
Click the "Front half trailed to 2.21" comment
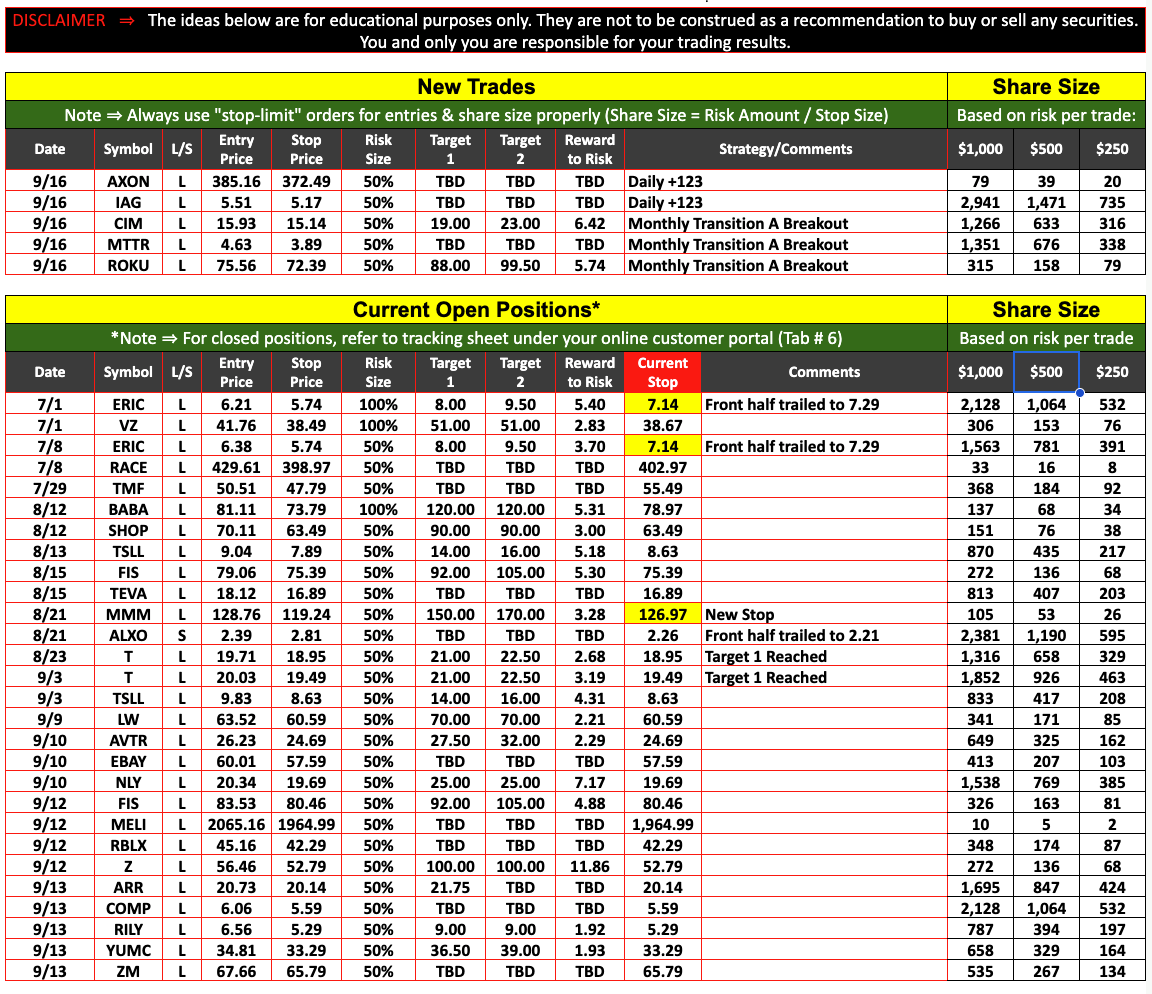coord(792,635)
